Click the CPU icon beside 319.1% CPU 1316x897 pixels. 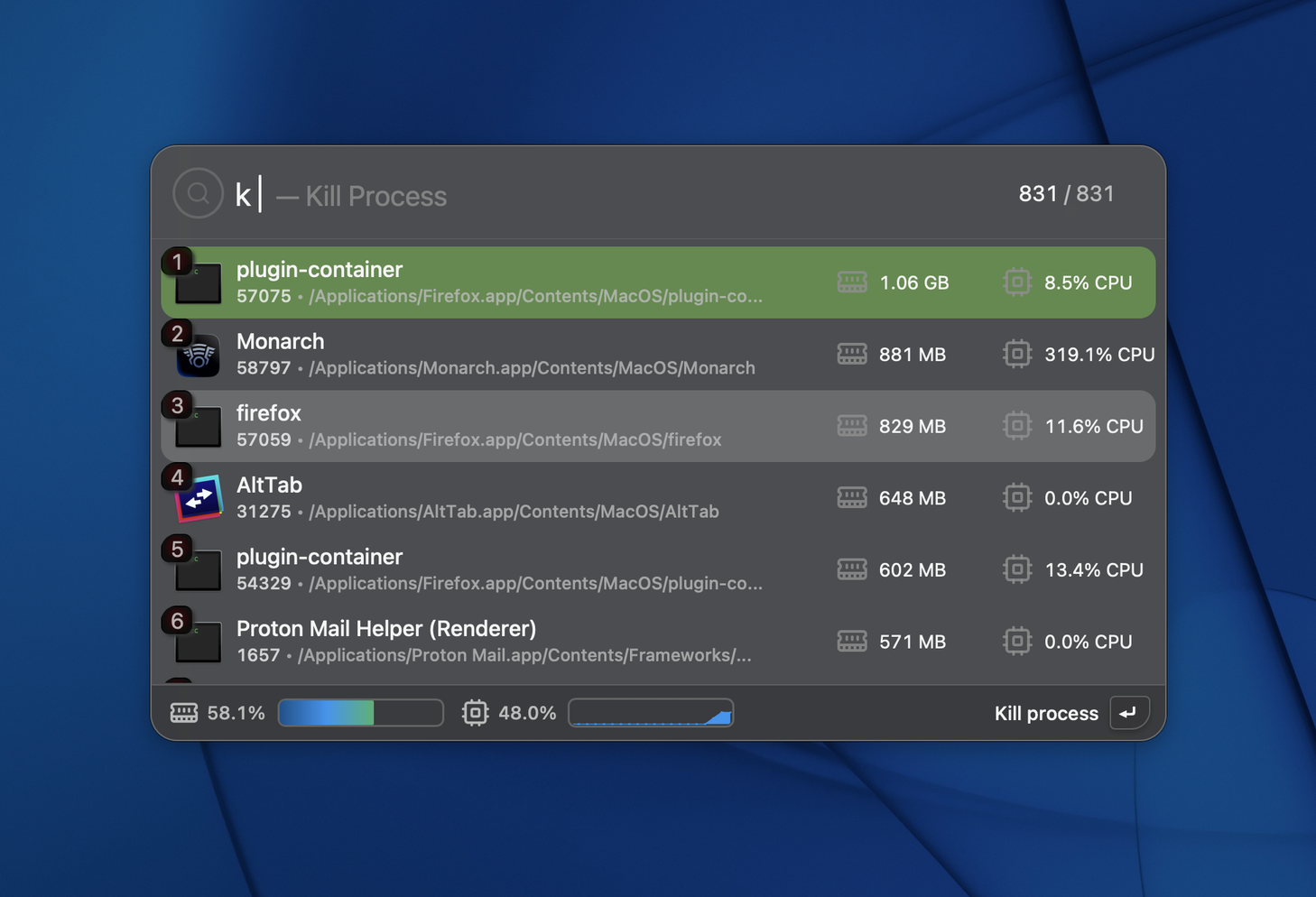(x=1016, y=354)
